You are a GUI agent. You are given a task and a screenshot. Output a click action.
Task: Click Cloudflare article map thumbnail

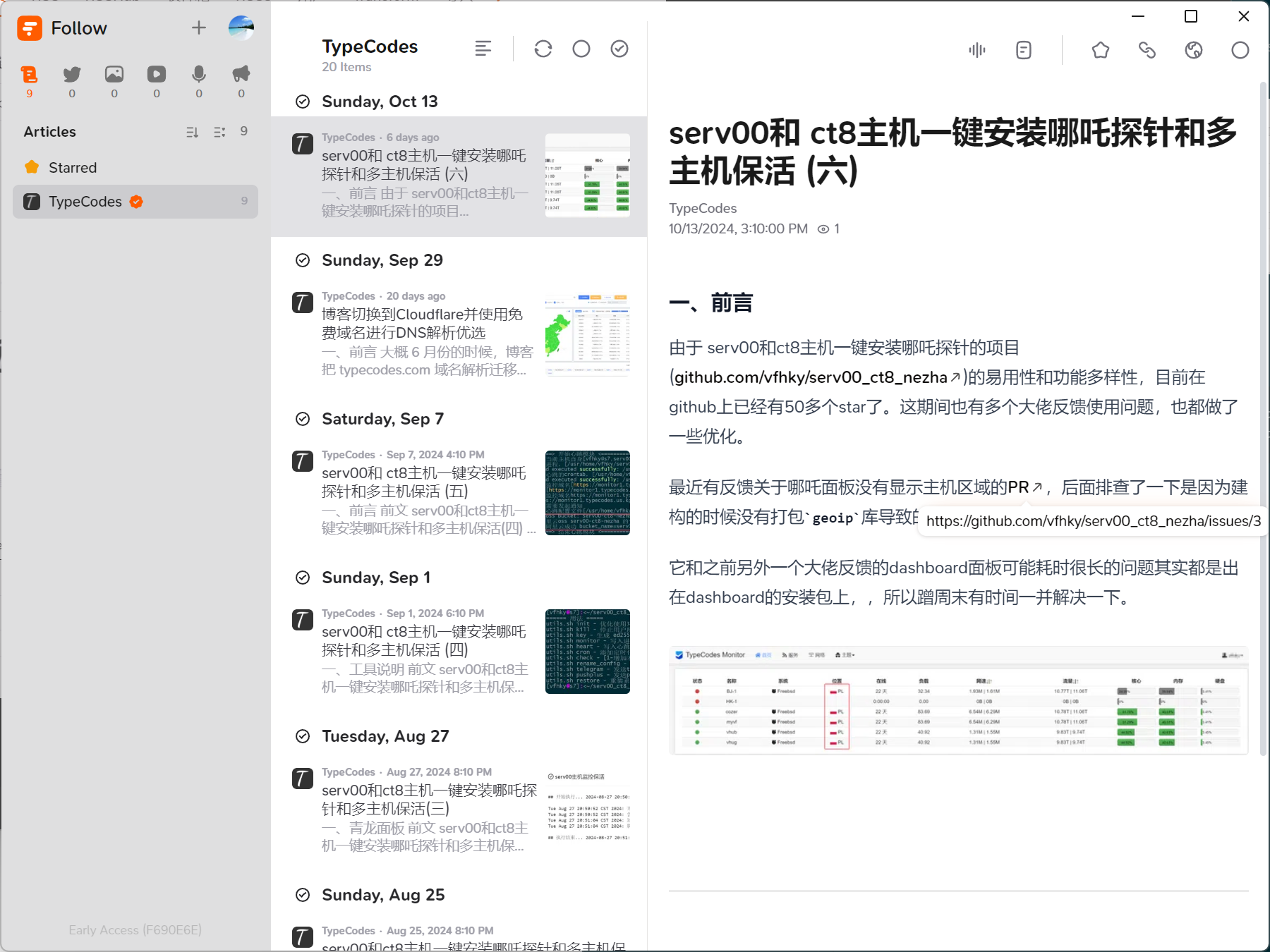[x=588, y=334]
